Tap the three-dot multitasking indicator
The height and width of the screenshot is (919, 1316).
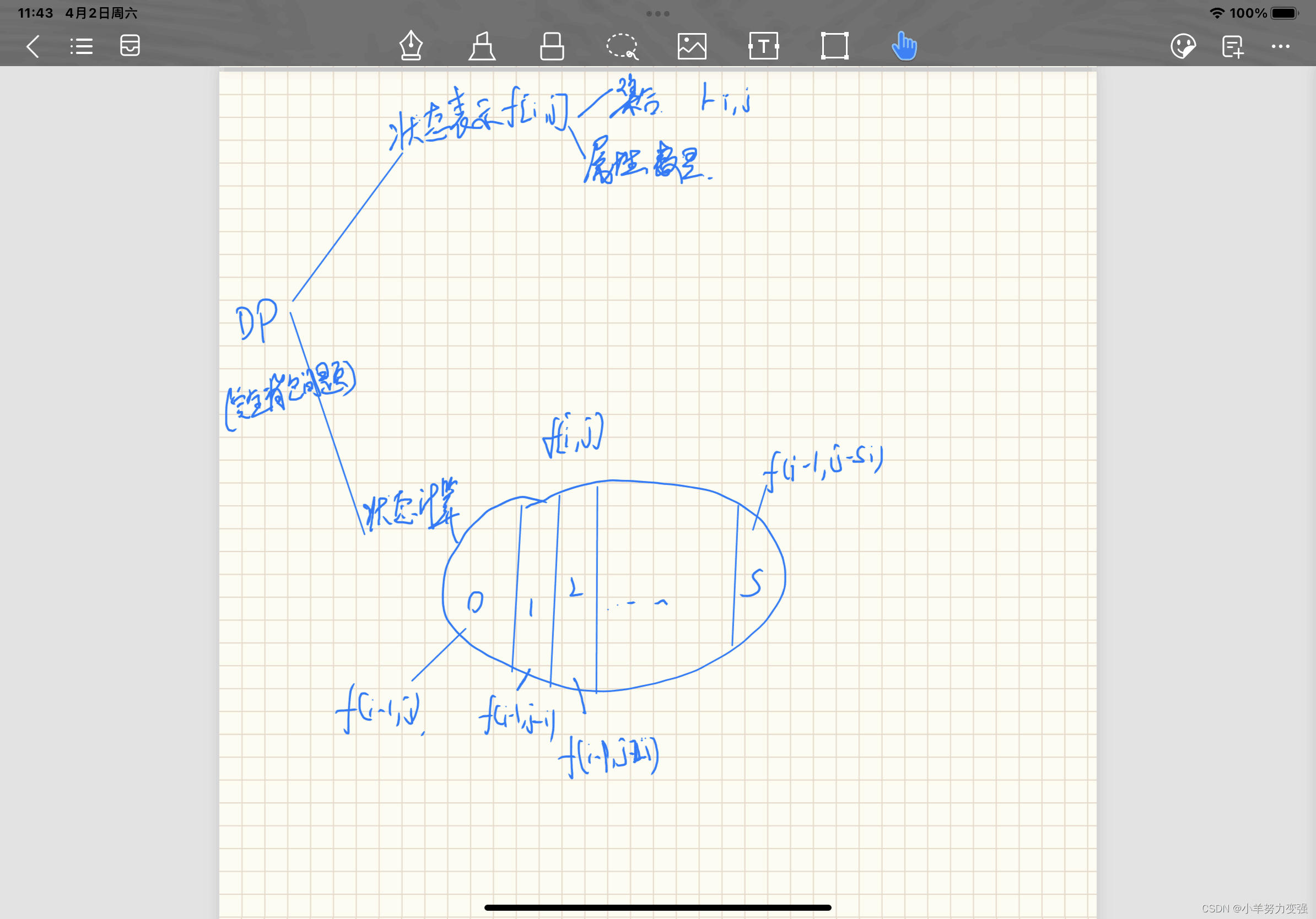click(658, 13)
